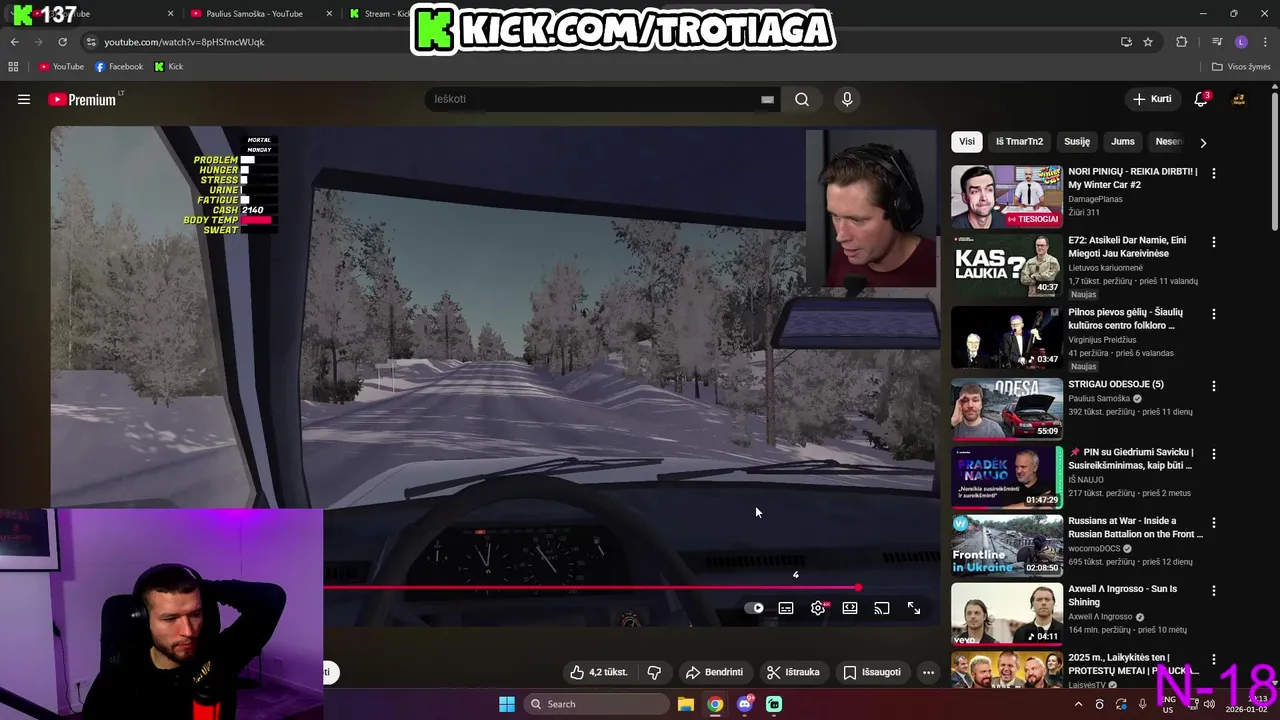
Task: Switch the player to theater mode
Action: click(850, 608)
